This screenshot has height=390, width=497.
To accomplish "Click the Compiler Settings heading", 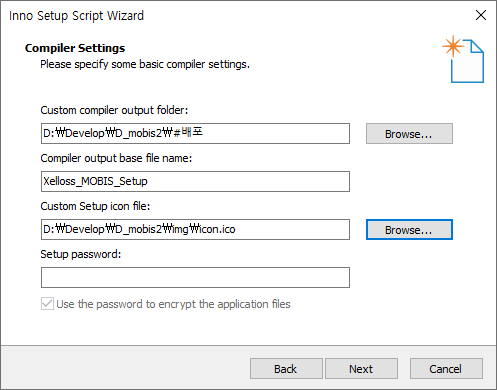I will 75,48.
